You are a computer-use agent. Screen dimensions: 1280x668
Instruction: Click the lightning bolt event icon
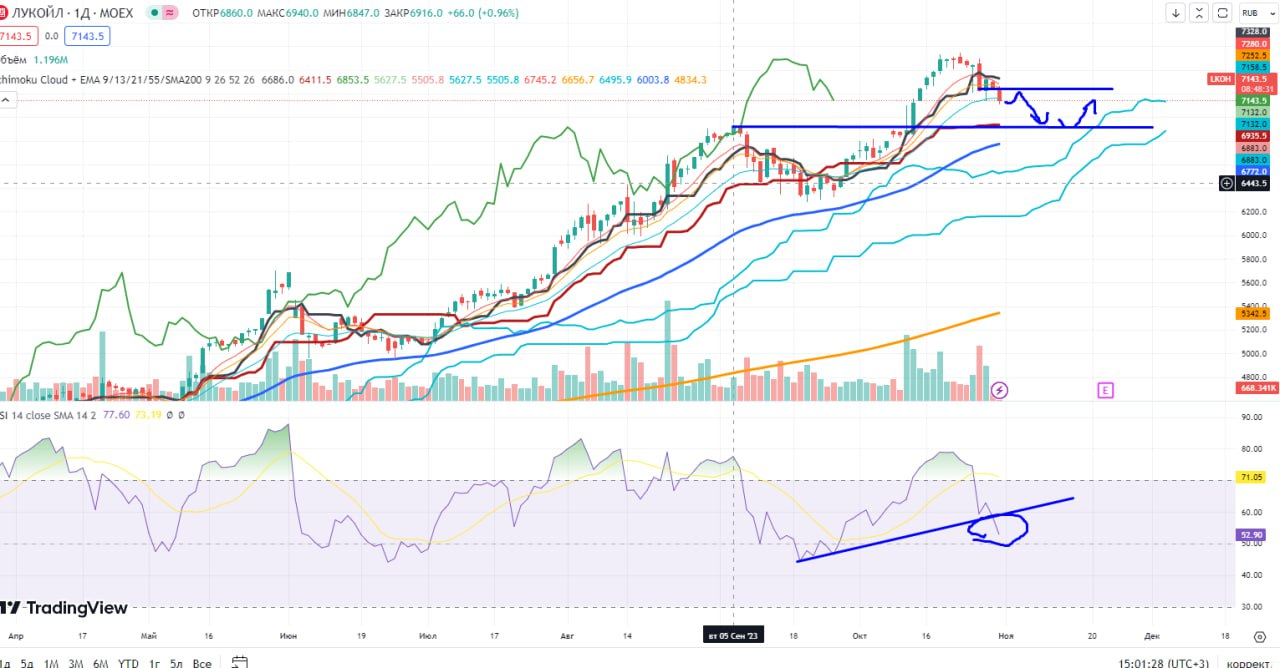998,389
